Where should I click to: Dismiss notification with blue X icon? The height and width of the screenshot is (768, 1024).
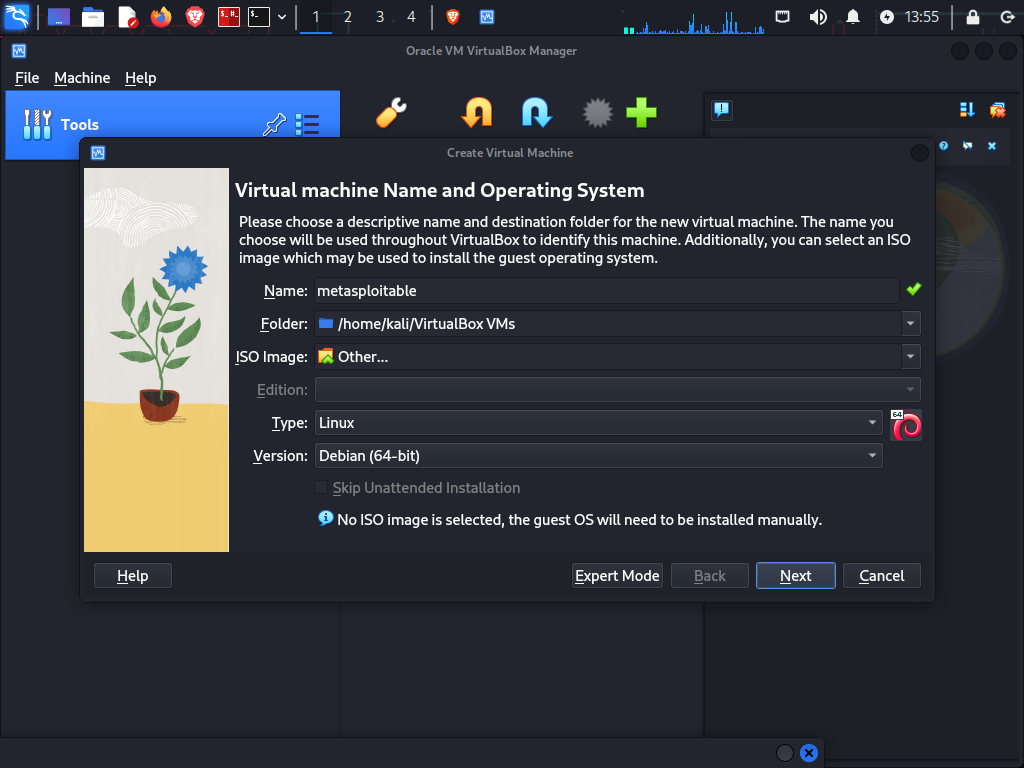click(x=992, y=146)
